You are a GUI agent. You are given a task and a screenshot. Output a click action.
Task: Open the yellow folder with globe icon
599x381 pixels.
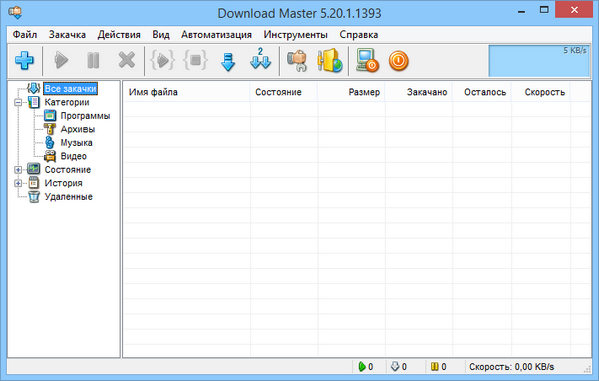pyautogui.click(x=329, y=60)
